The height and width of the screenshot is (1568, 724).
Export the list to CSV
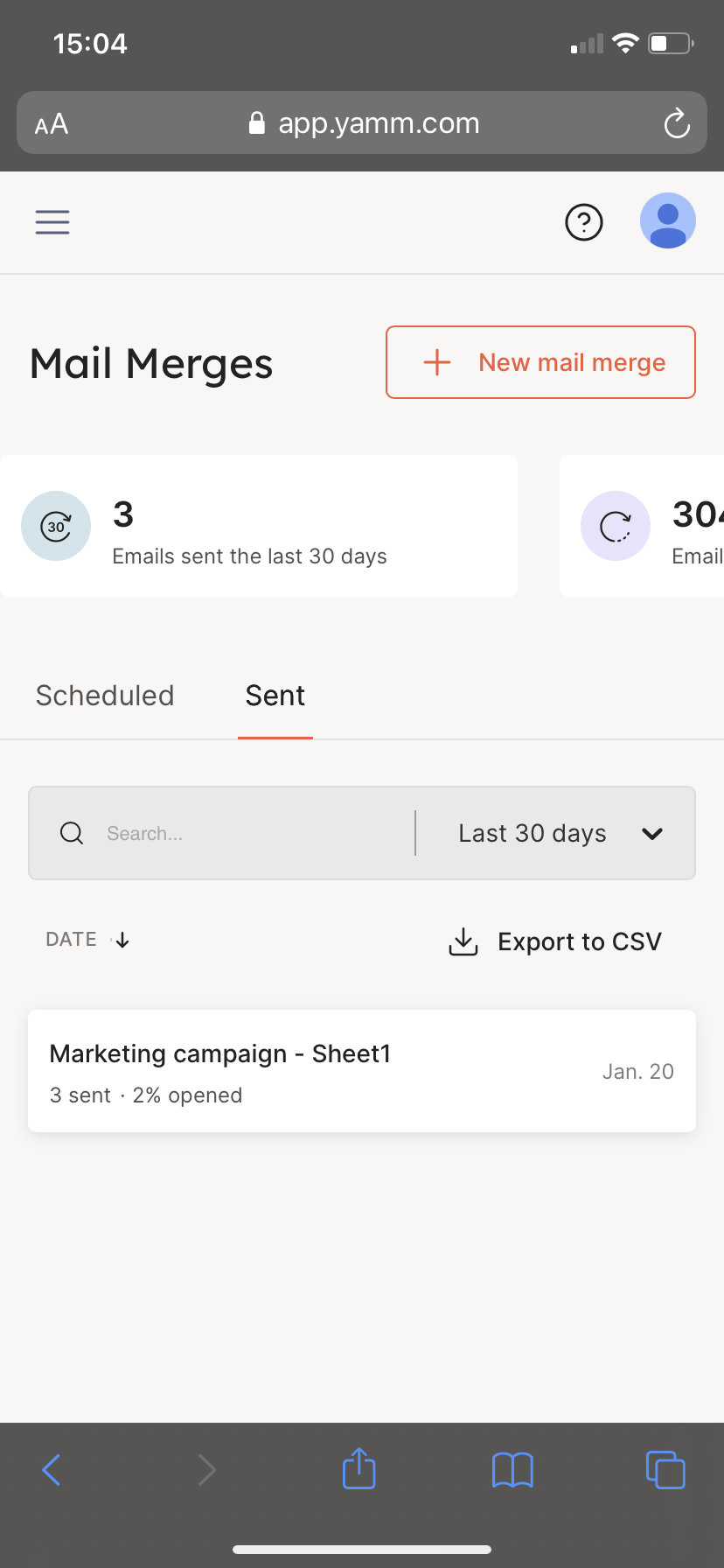(555, 941)
